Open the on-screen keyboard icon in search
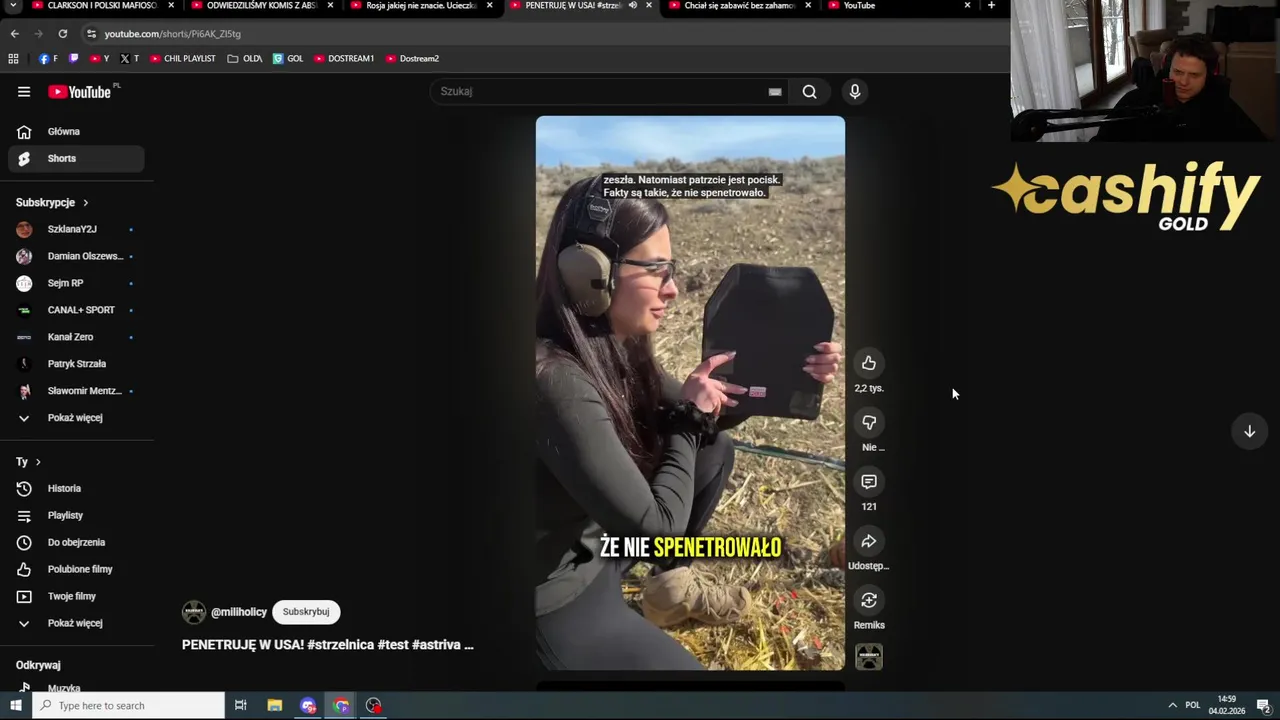The width and height of the screenshot is (1280, 720). [x=775, y=91]
